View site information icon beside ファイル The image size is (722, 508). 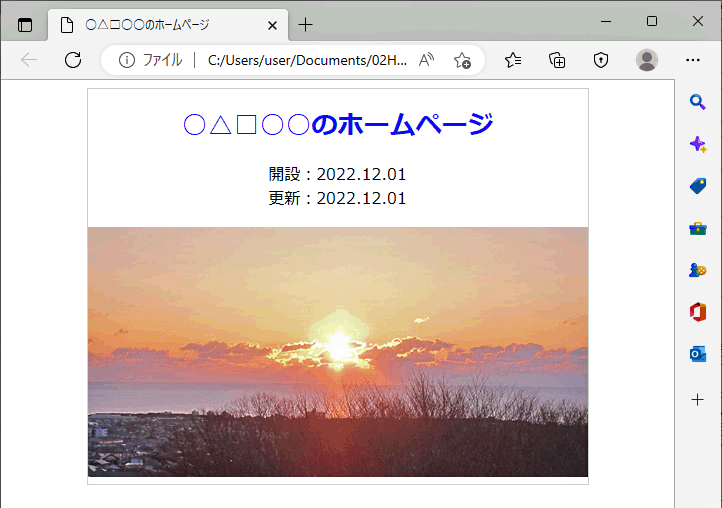coord(127,60)
